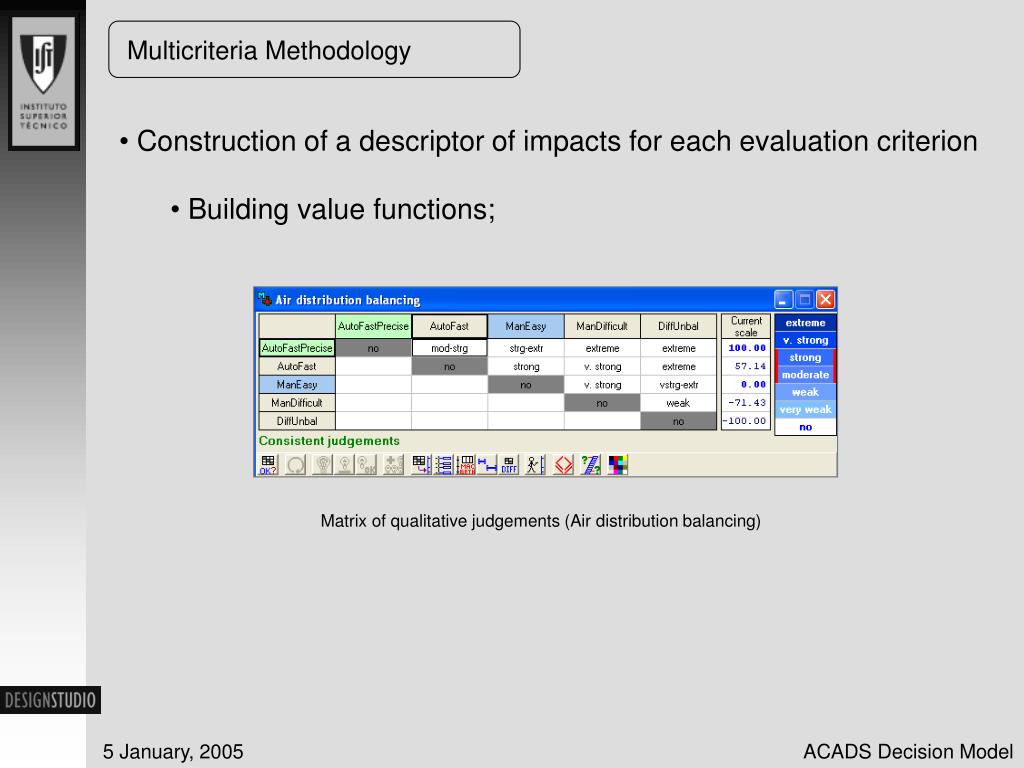This screenshot has height=768, width=1024.
Task: Click the 'strg-extr' matrix cell
Action: pos(526,348)
